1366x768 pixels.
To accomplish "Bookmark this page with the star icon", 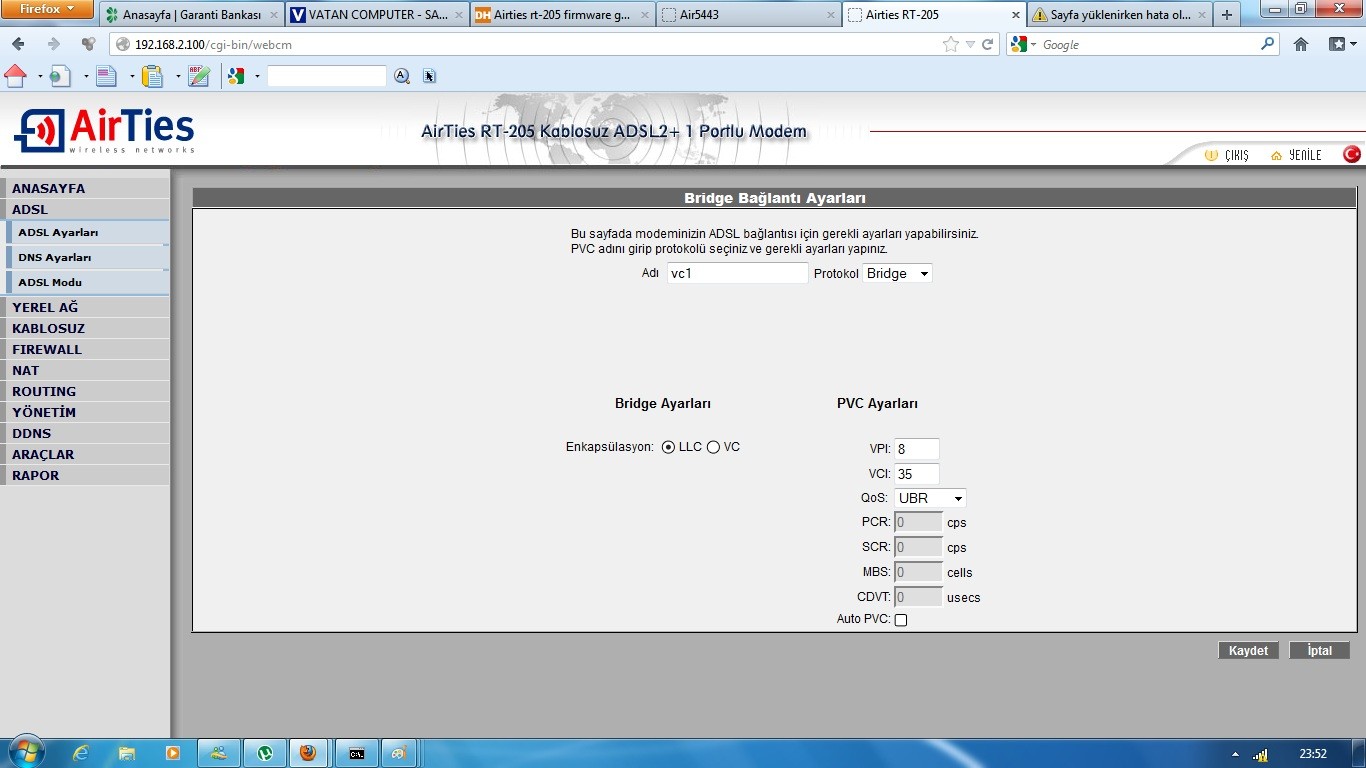I will (950, 44).
